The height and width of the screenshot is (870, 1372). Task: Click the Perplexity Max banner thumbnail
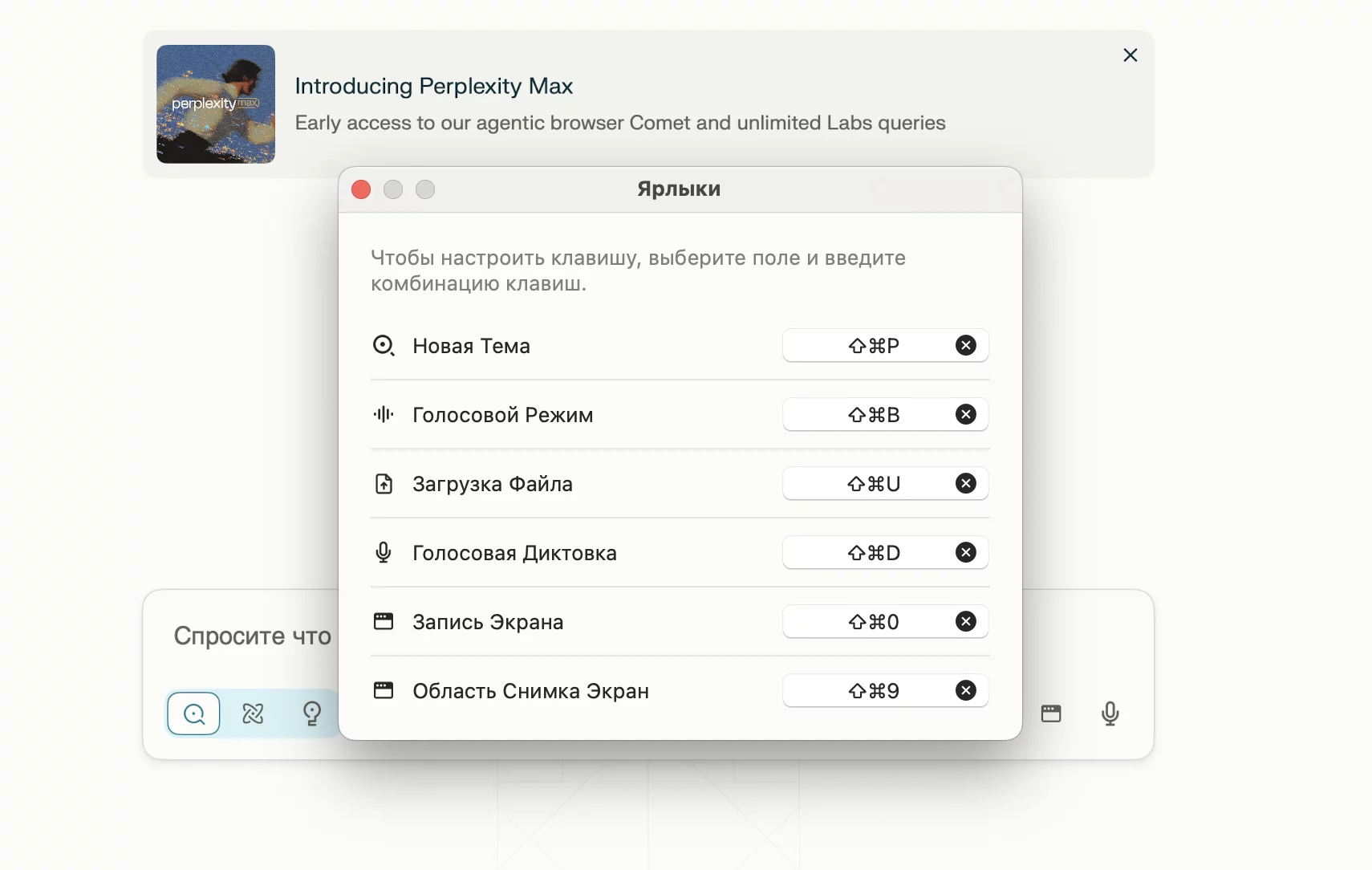tap(216, 104)
